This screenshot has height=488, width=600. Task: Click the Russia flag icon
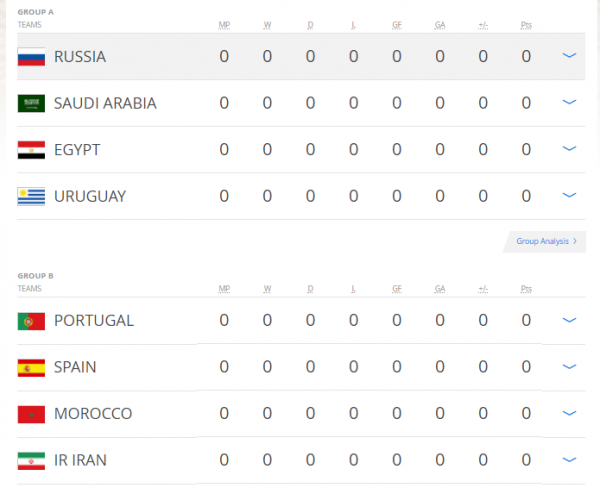pyautogui.click(x=31, y=57)
